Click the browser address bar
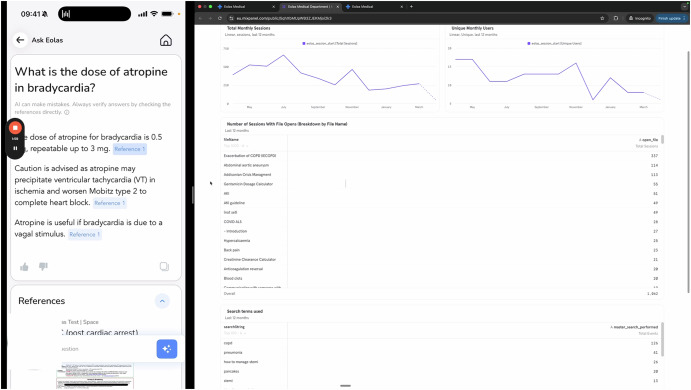Image resolution: width=691 pixels, height=390 pixels. pyautogui.click(x=414, y=18)
